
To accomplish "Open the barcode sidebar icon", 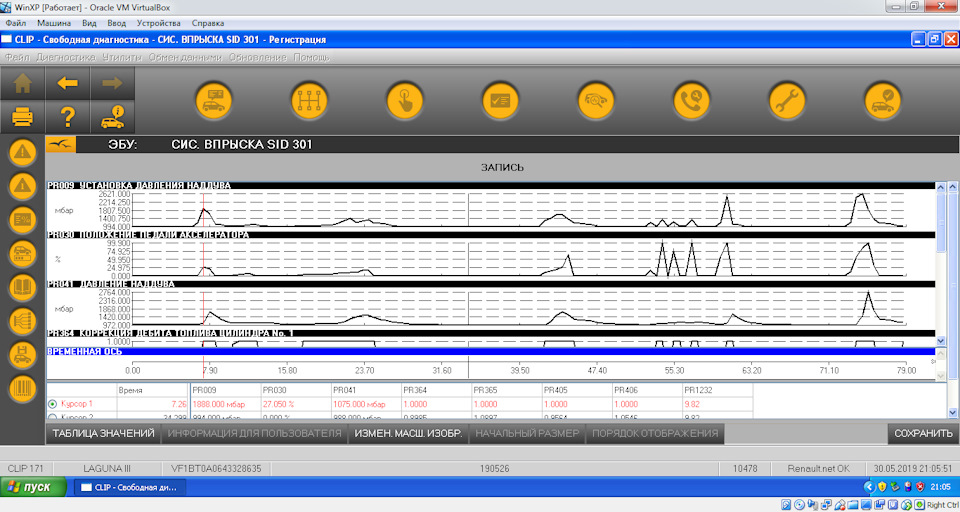I will click(x=23, y=388).
